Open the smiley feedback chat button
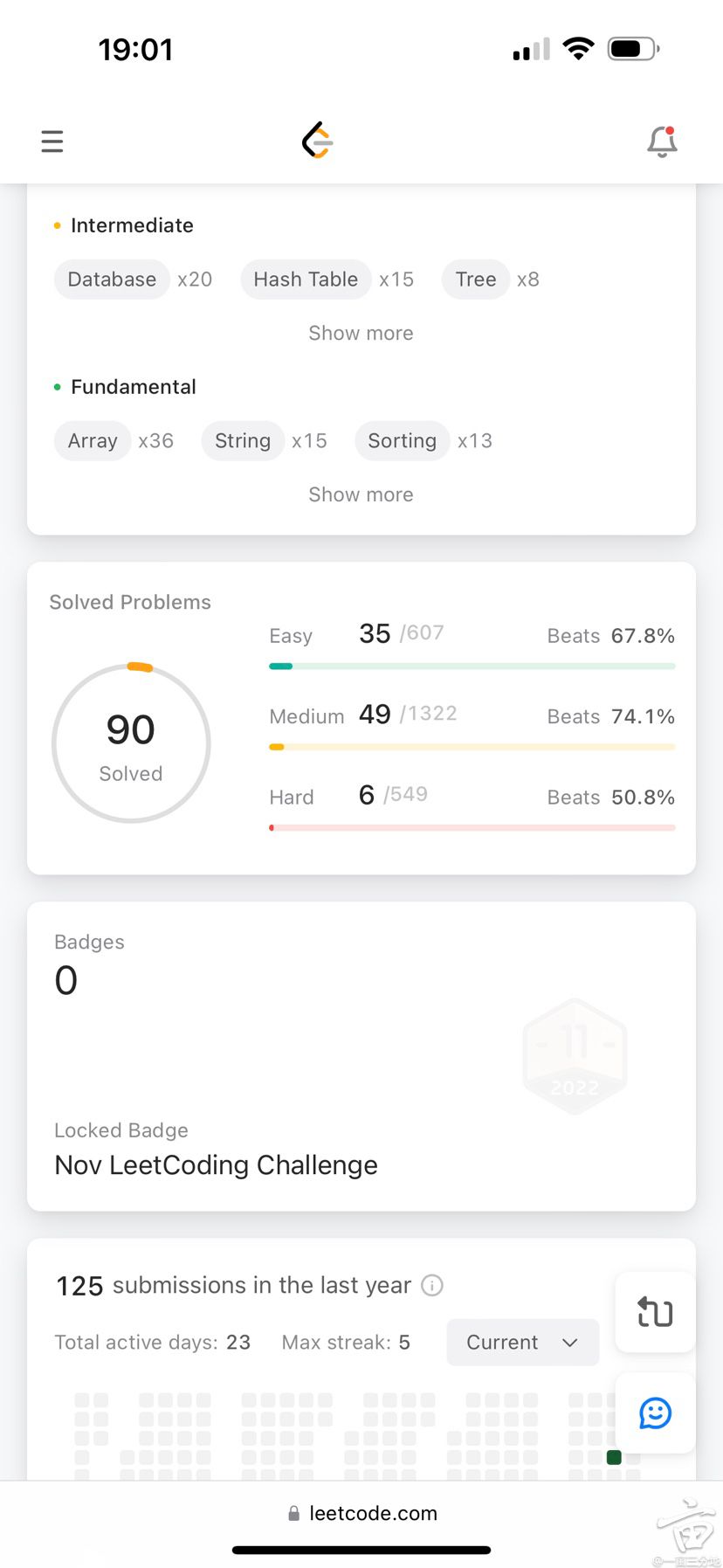 point(655,1413)
